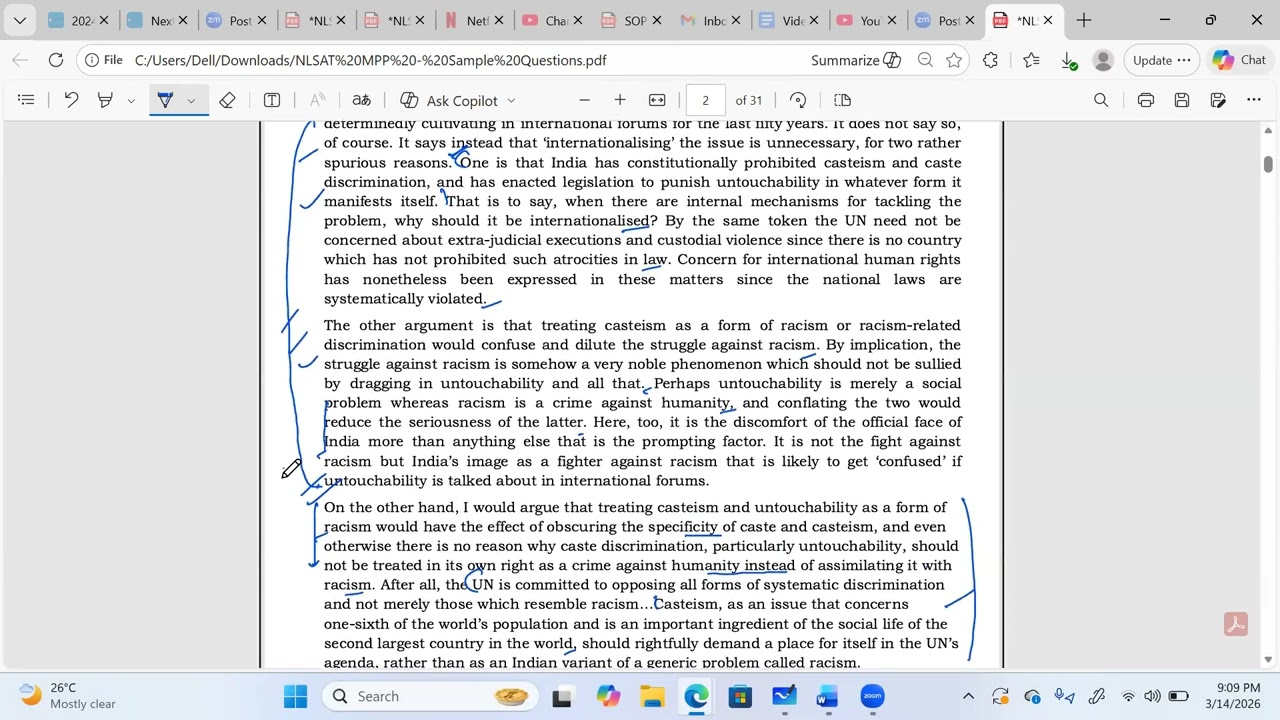Zoom out of the PDF

pos(584,100)
